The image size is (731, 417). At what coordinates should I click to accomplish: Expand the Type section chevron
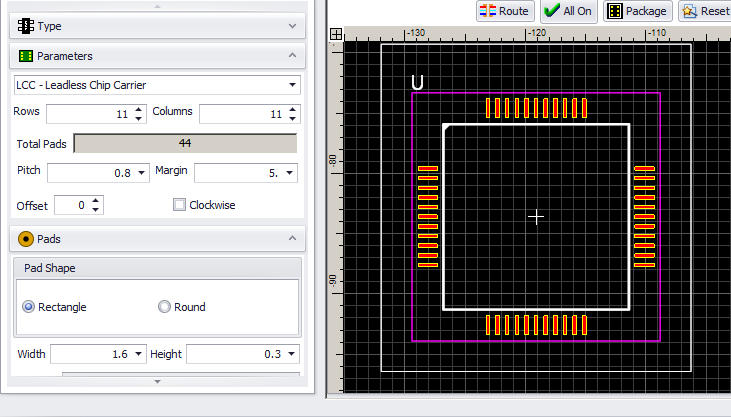point(292,26)
